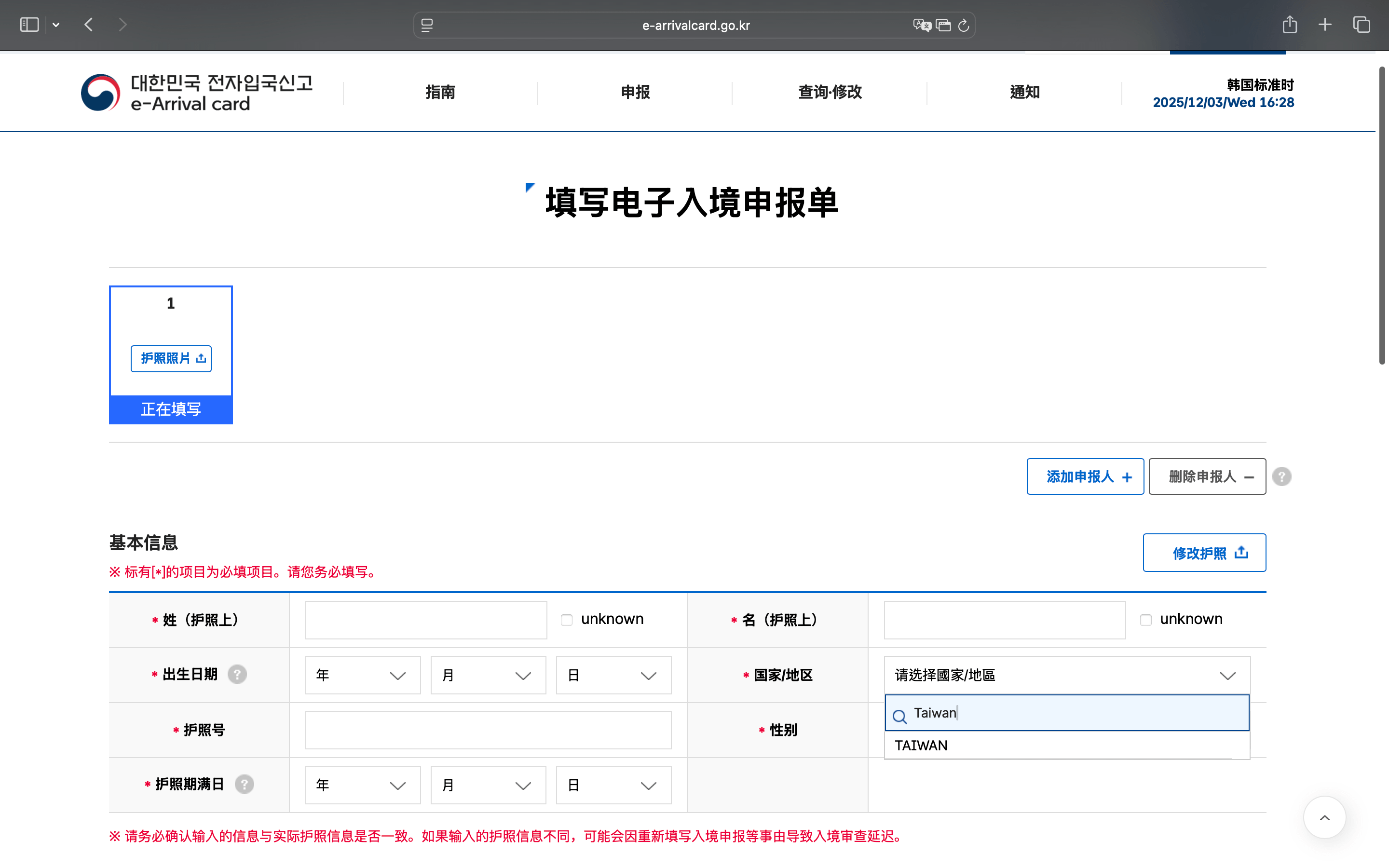
Task: Click the 添加申报人 add applicant button
Action: 1085,476
